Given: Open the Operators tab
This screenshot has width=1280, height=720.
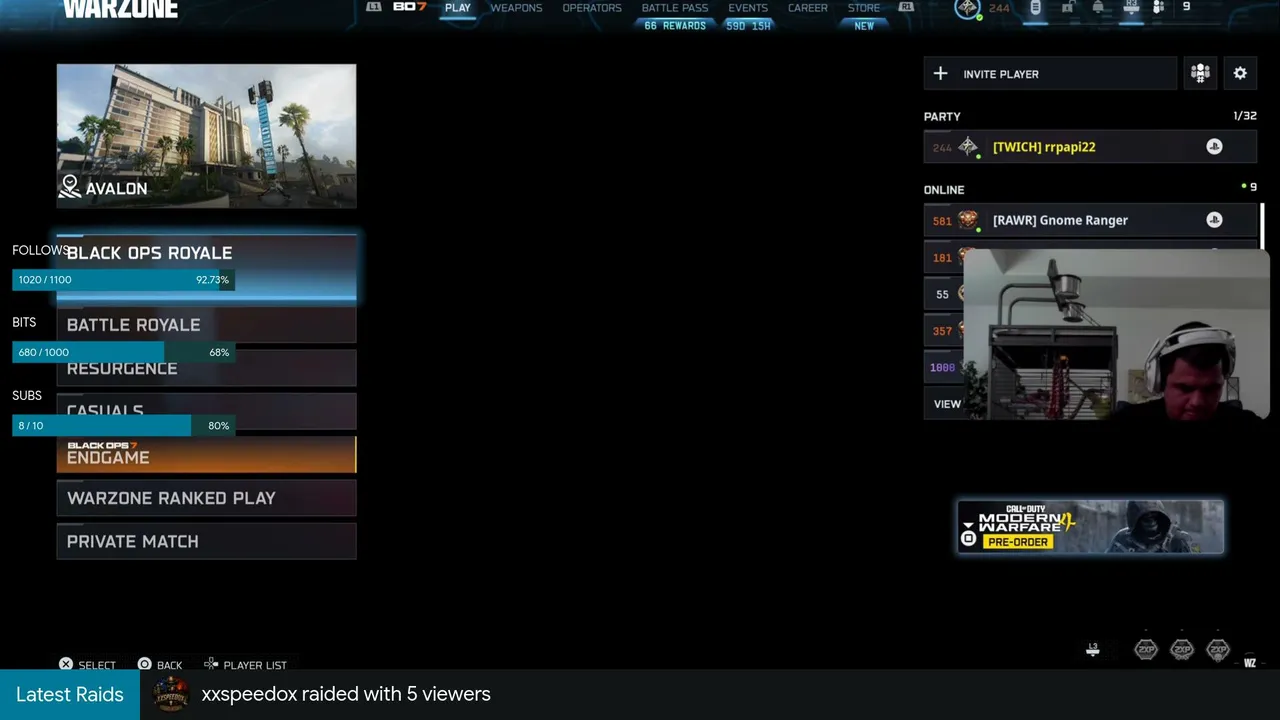Looking at the screenshot, I should 592,8.
